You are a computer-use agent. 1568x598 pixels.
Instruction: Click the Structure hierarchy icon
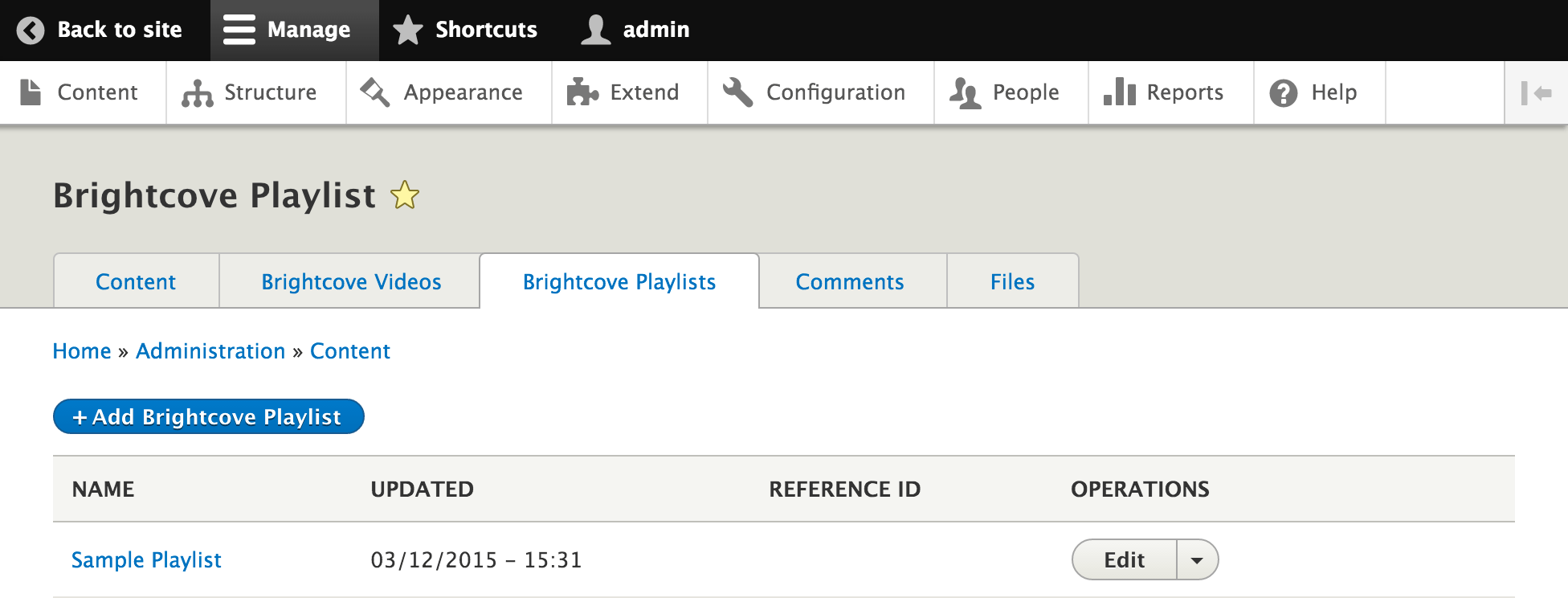[198, 93]
